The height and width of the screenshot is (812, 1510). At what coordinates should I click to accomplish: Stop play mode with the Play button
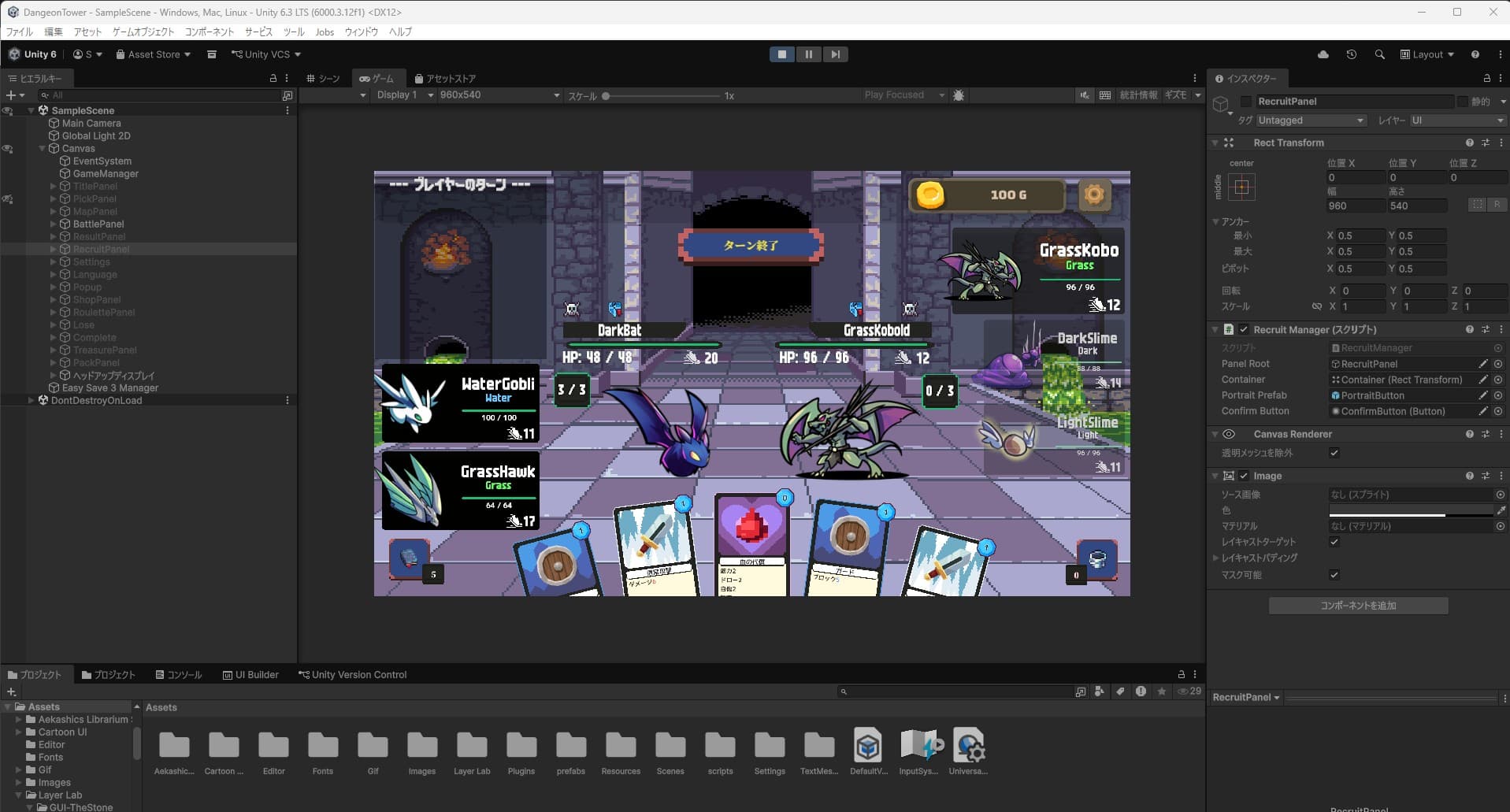[781, 54]
